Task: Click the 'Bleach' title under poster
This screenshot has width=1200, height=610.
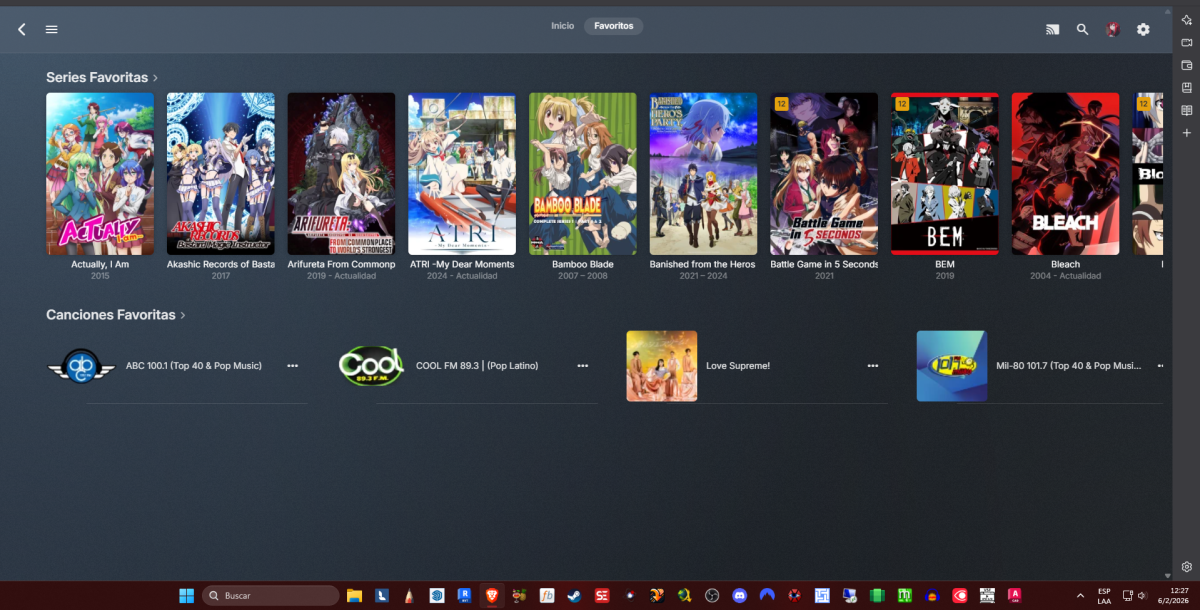Action: tap(1065, 265)
